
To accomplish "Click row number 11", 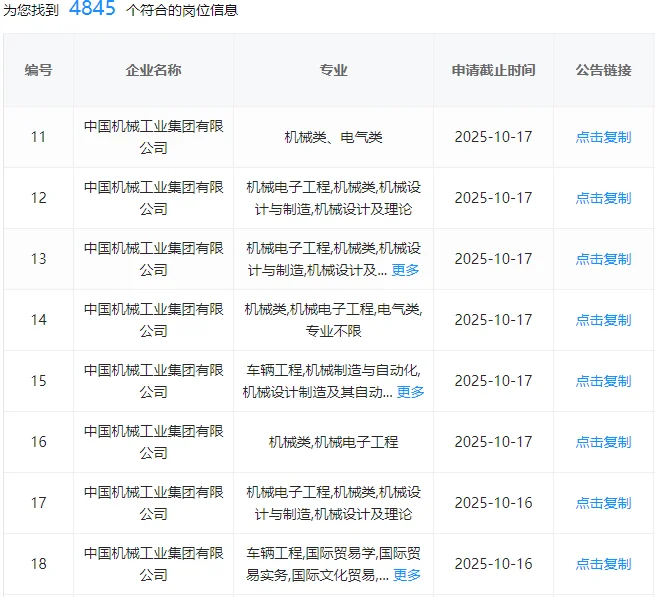I will tap(38, 137).
